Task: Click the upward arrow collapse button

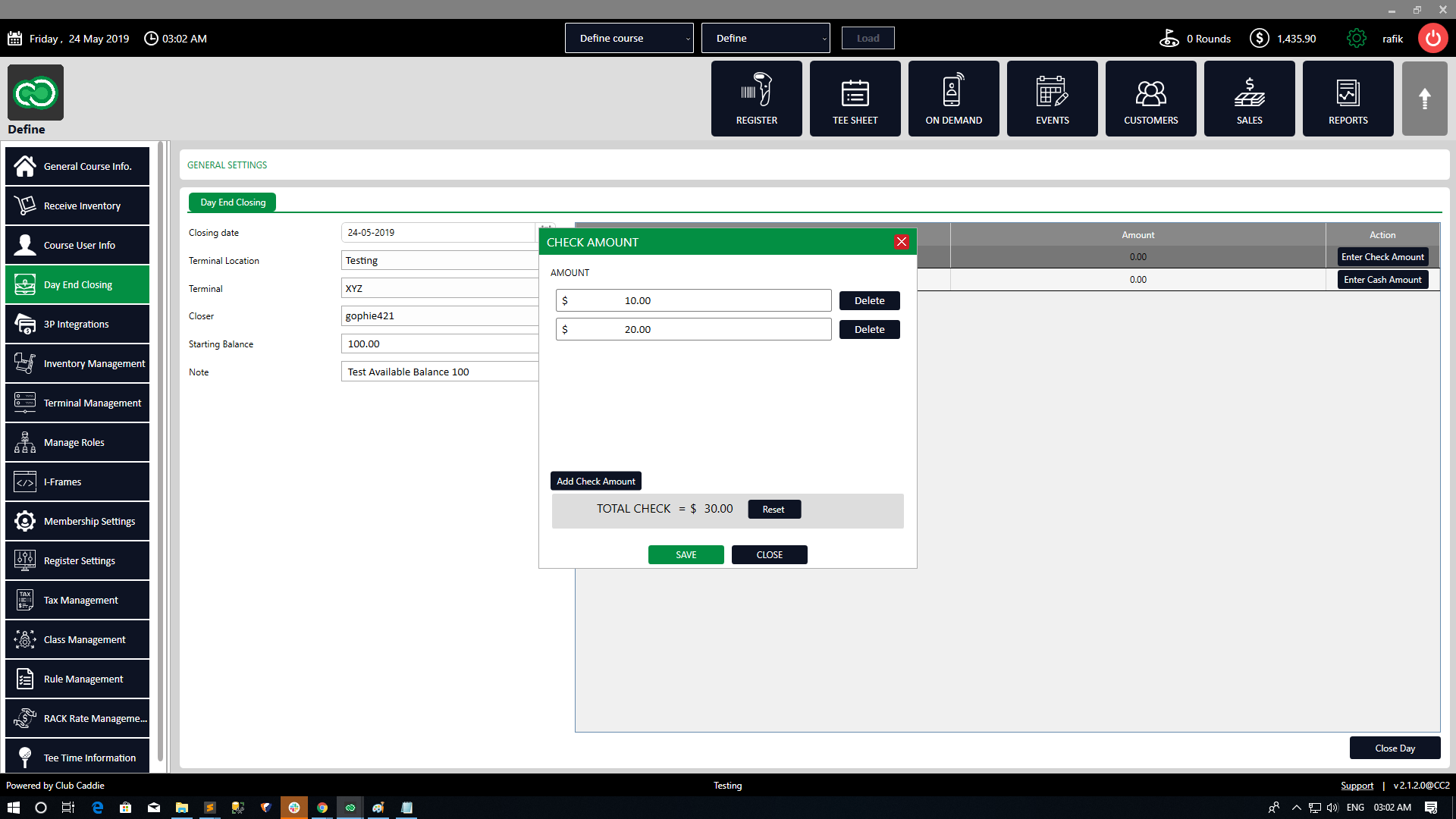Action: coord(1424,99)
